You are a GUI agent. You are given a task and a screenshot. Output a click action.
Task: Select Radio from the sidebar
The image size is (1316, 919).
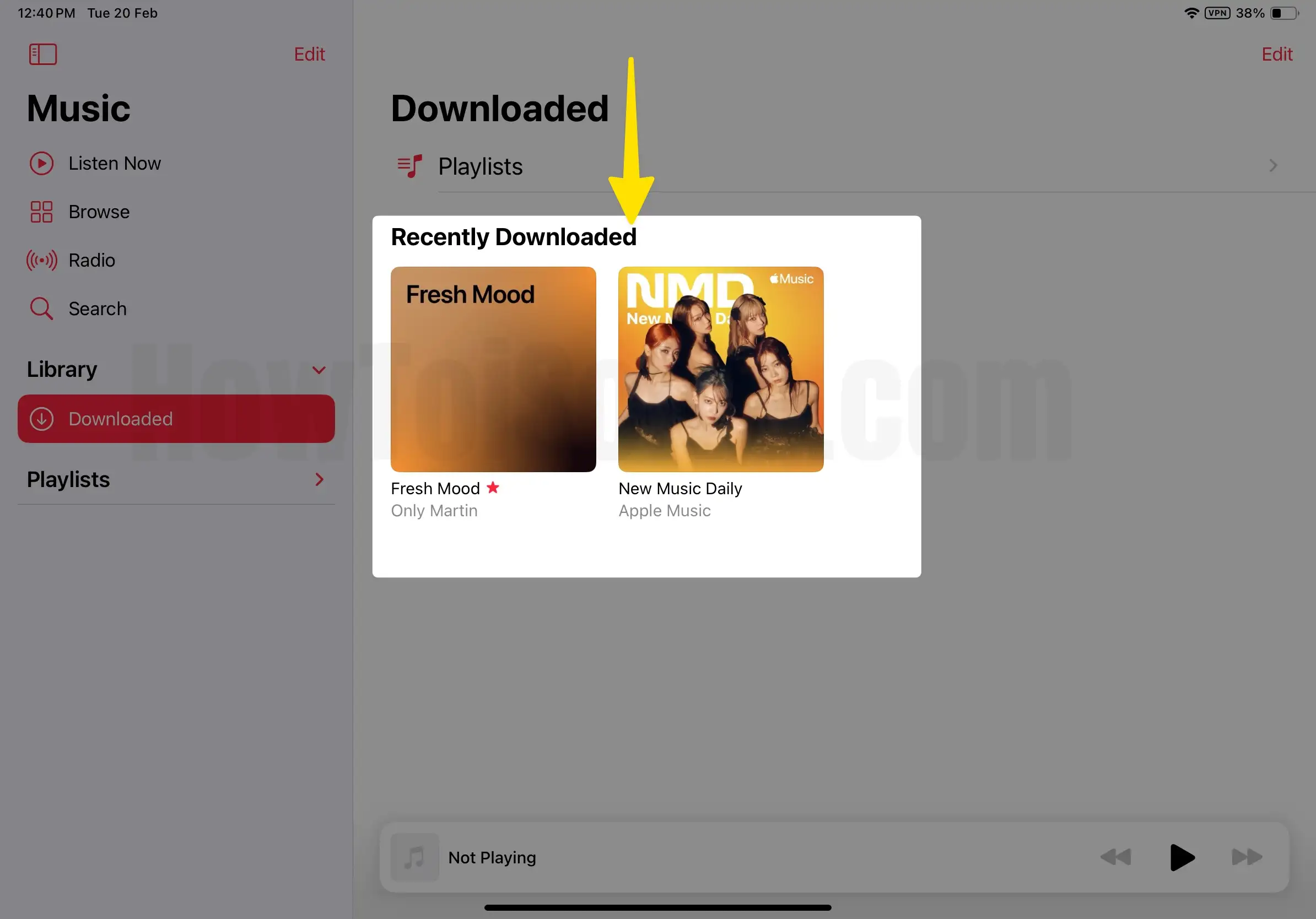tap(91, 260)
